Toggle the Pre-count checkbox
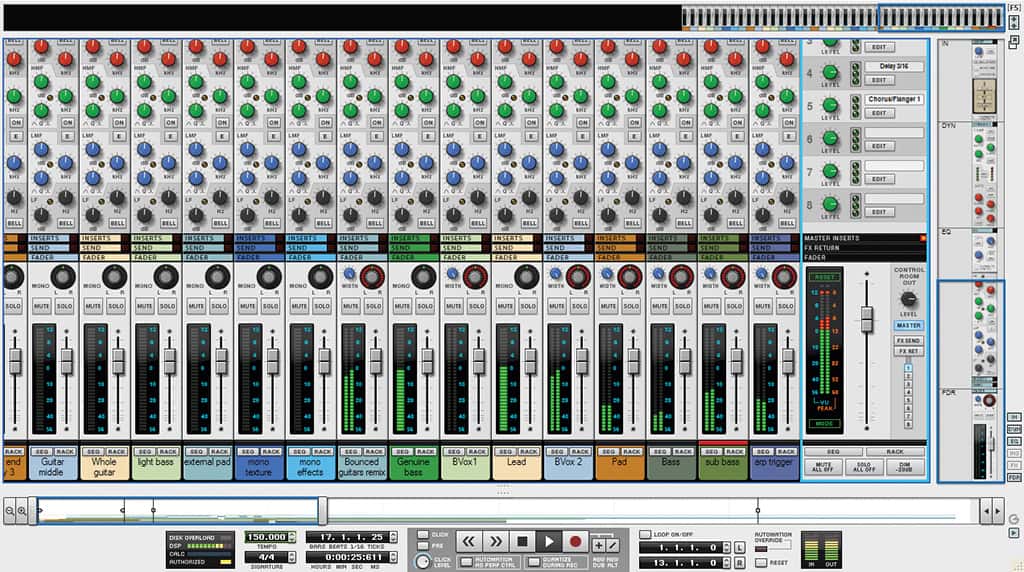The image size is (1024, 572). coord(423,546)
